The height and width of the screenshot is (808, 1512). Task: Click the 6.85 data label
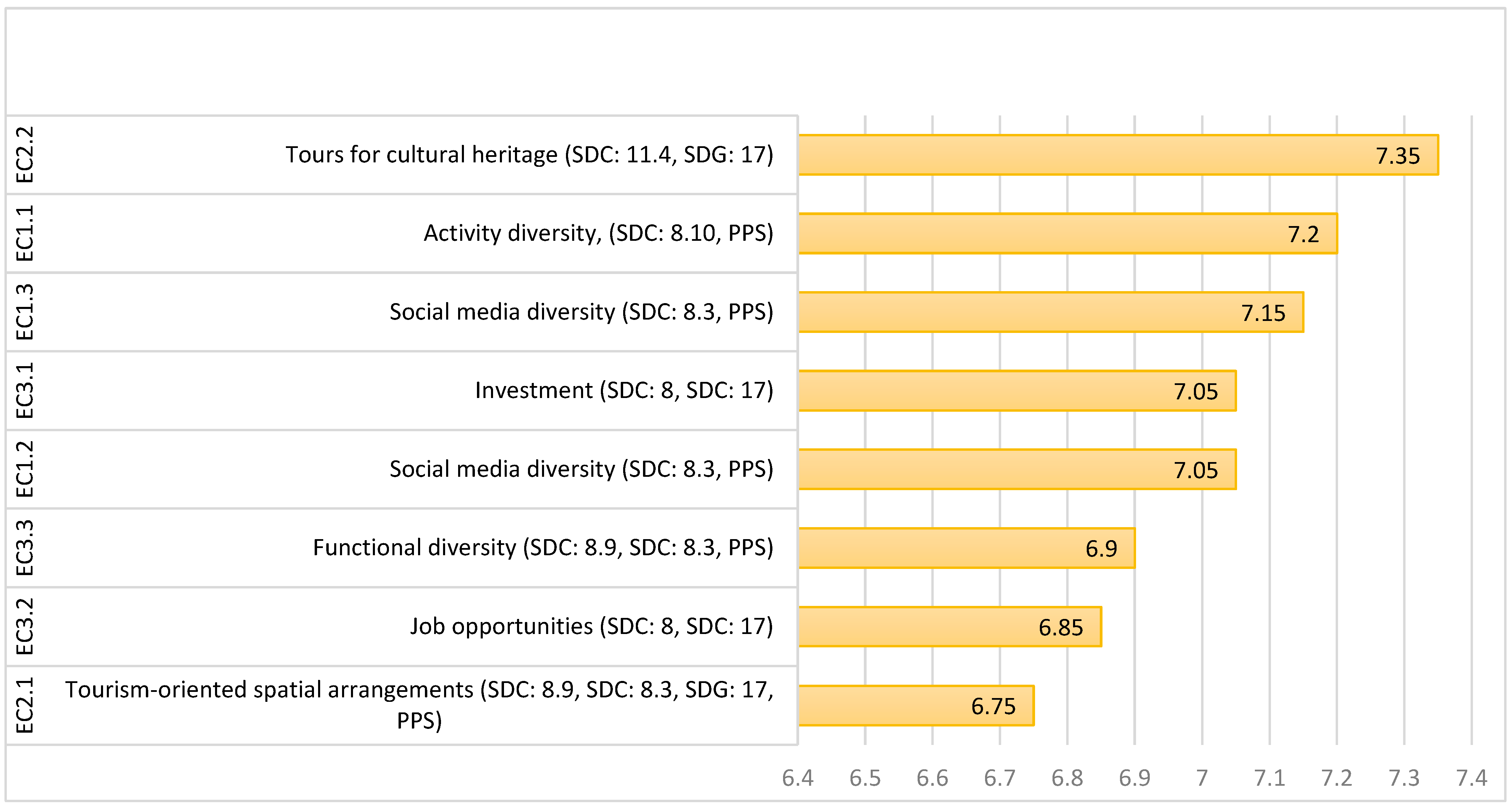1061,628
